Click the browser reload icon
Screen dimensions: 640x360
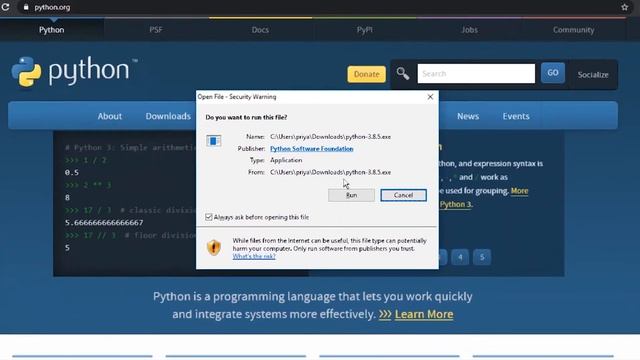tap(5, 7)
